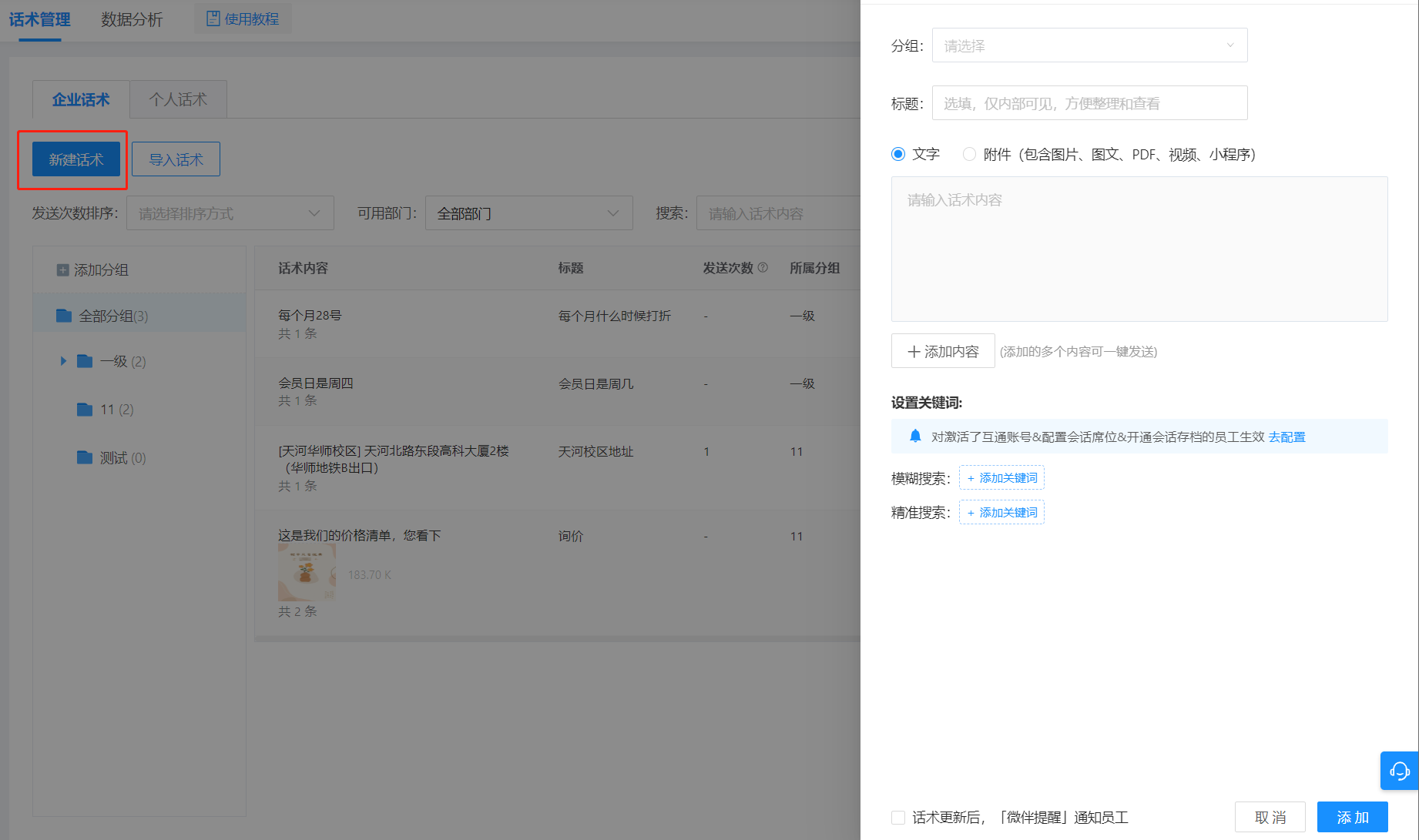The image size is (1419, 840).
Task: Tick the 微伴提醒 notify employees checkbox
Action: [x=898, y=817]
